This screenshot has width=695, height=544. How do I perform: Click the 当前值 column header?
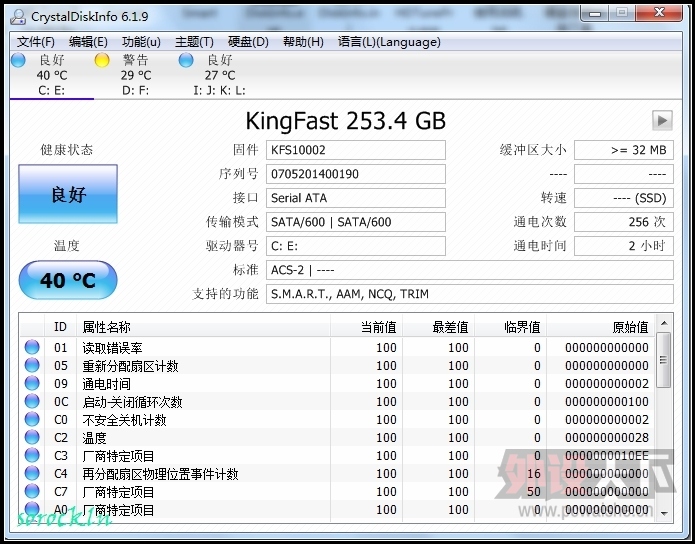(x=367, y=327)
